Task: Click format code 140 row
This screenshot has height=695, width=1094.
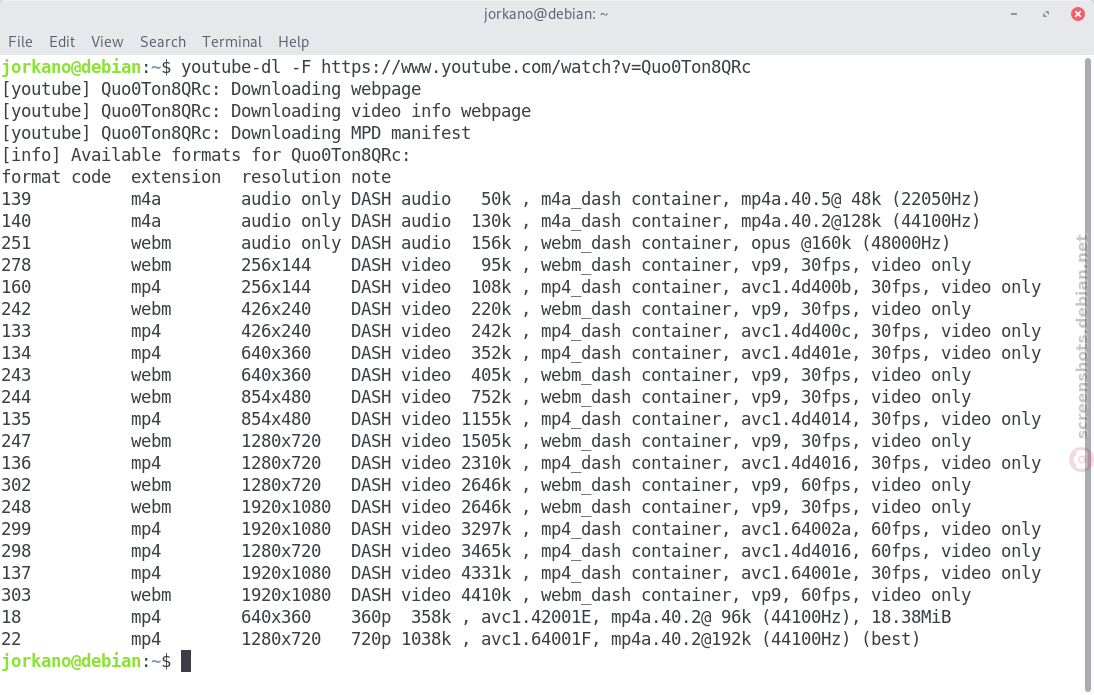Action: click(490, 221)
